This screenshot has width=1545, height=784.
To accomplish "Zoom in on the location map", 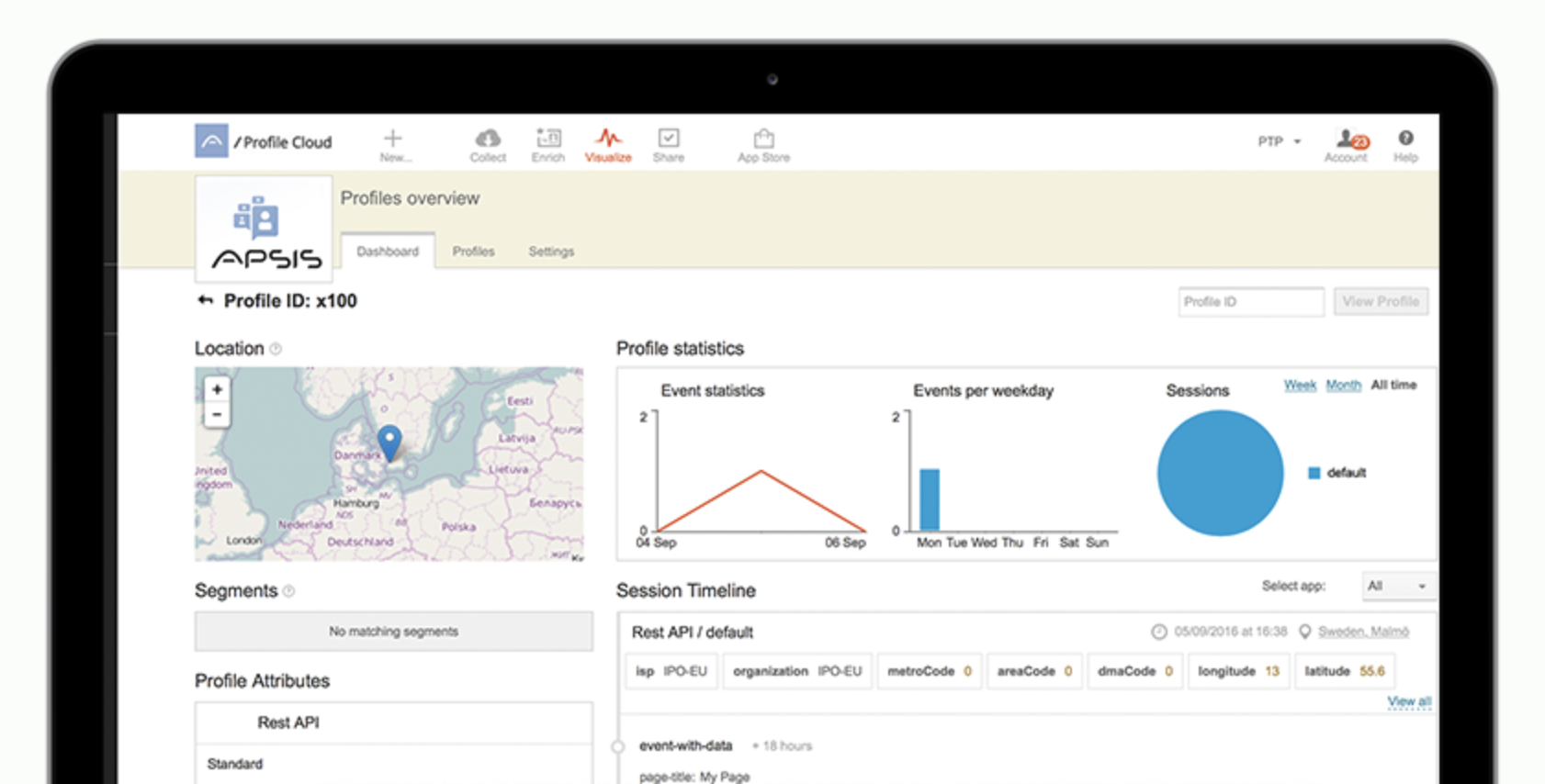I will coord(217,389).
